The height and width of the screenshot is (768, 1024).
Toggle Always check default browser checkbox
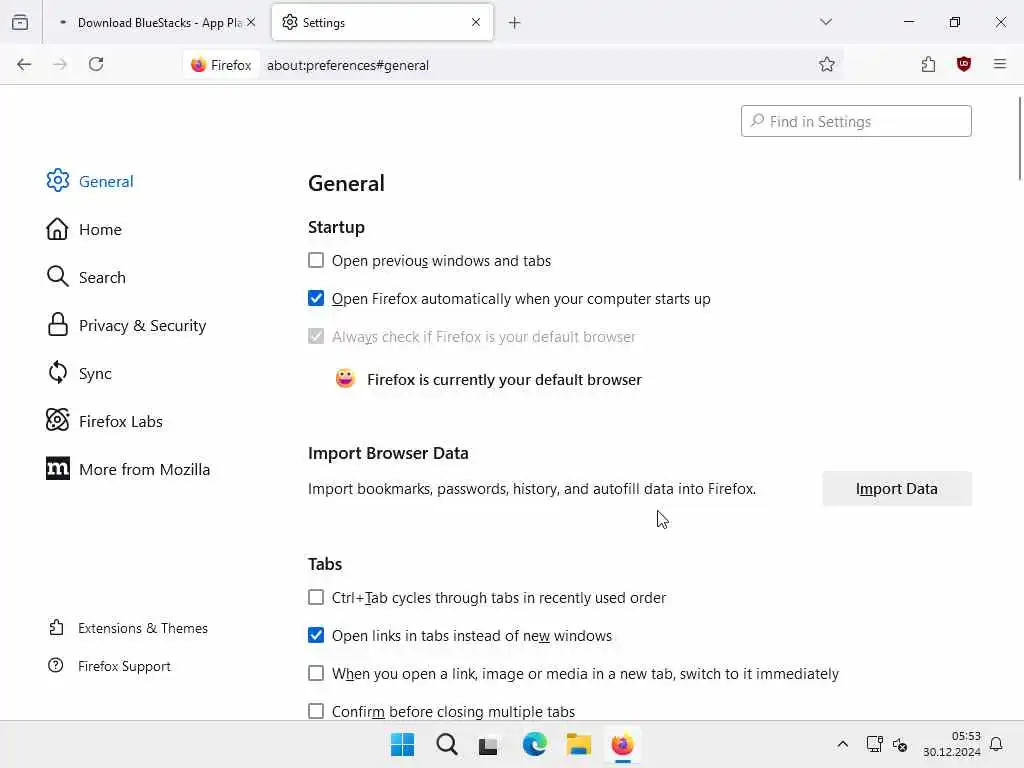coord(316,336)
